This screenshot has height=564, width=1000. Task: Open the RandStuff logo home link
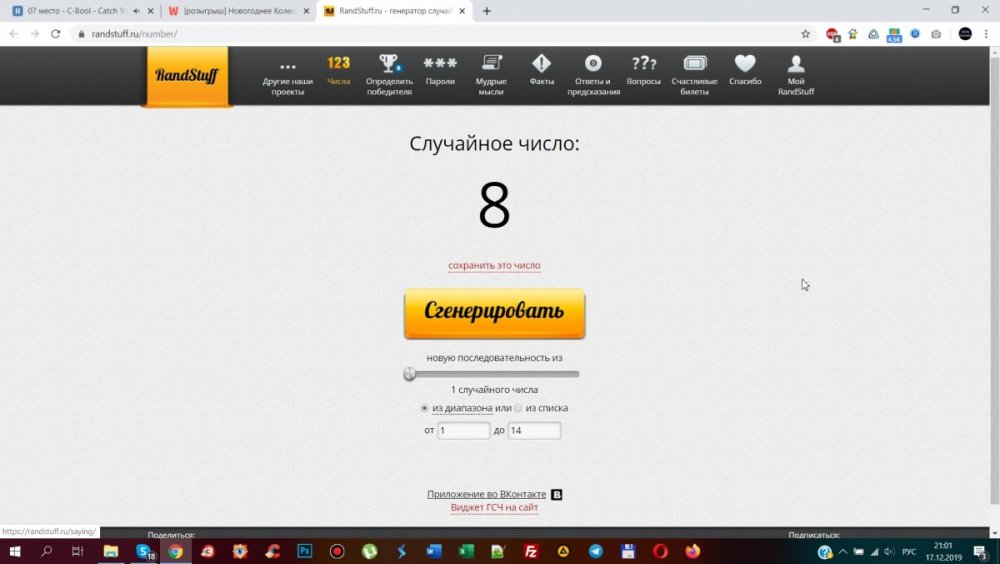[x=187, y=75]
